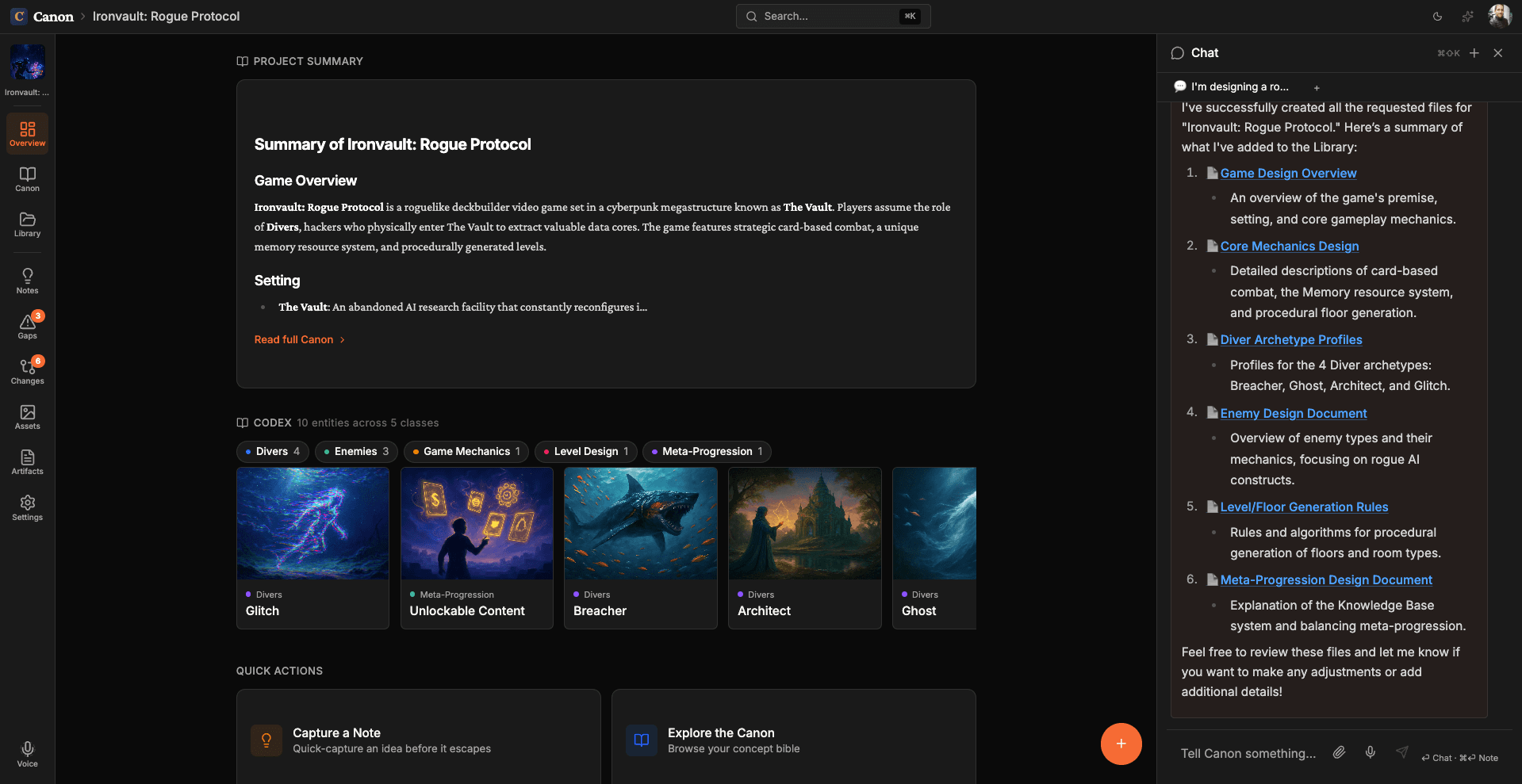
Task: Open the Architect entity card
Action: click(804, 548)
